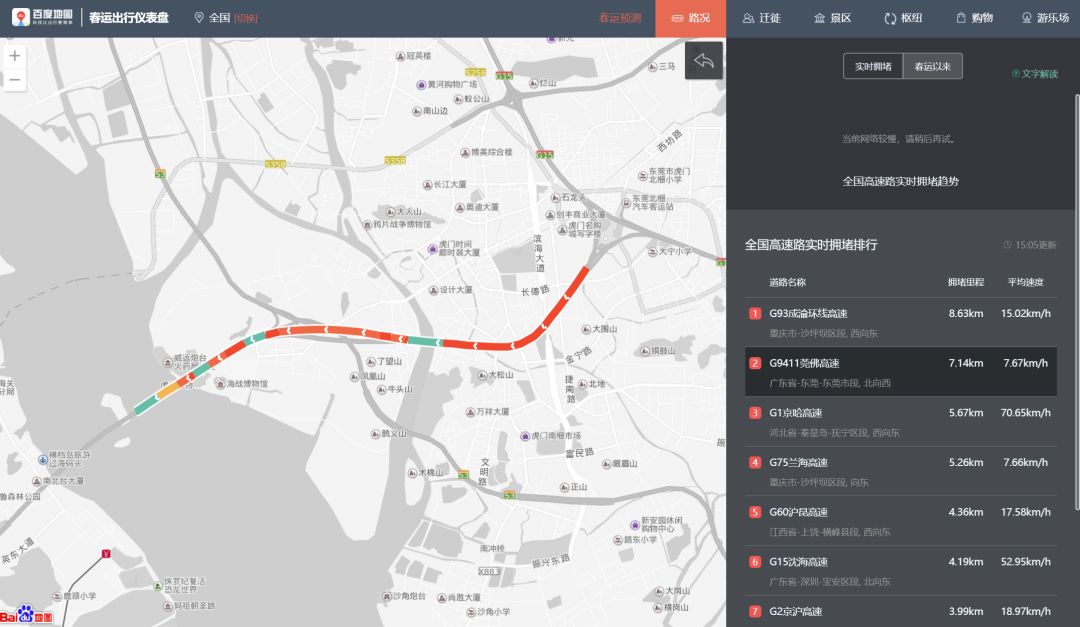Click the 春运出行仪表盘 title
This screenshot has width=1080, height=627.
click(129, 17)
